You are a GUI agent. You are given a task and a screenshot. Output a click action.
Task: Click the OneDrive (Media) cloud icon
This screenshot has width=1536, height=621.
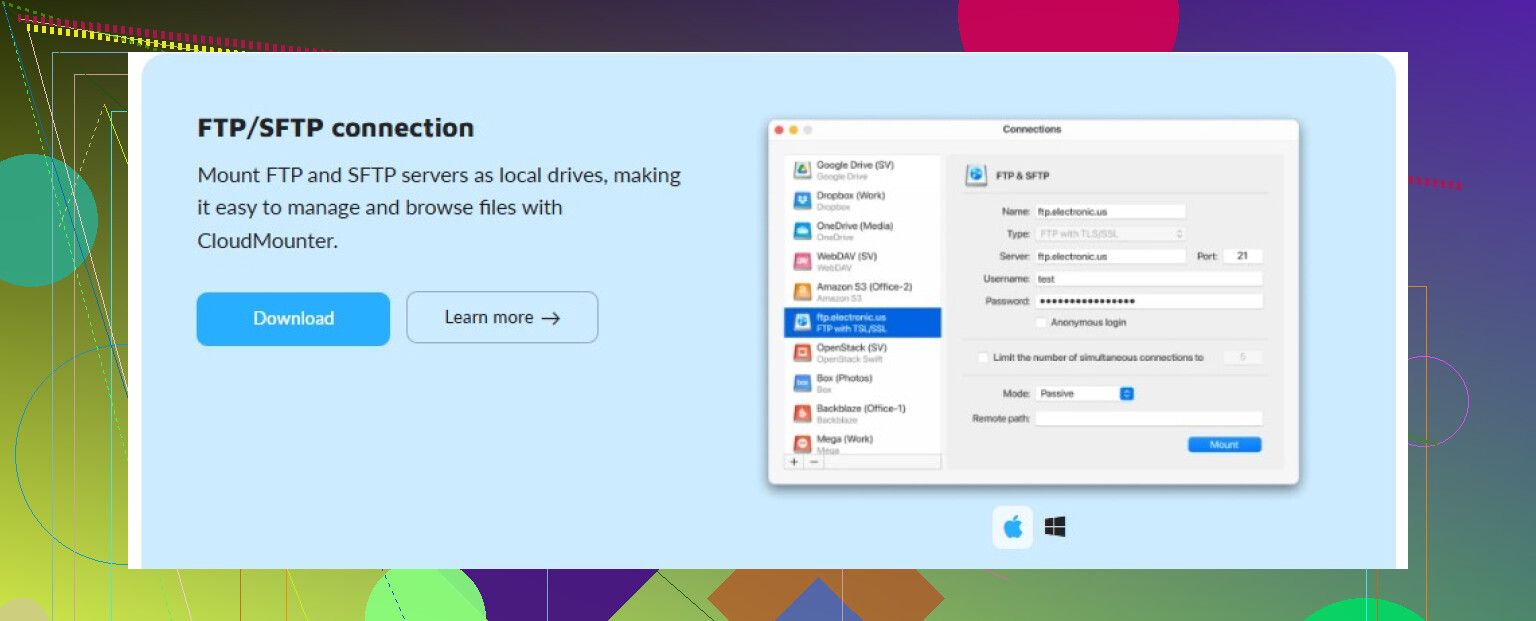point(801,230)
